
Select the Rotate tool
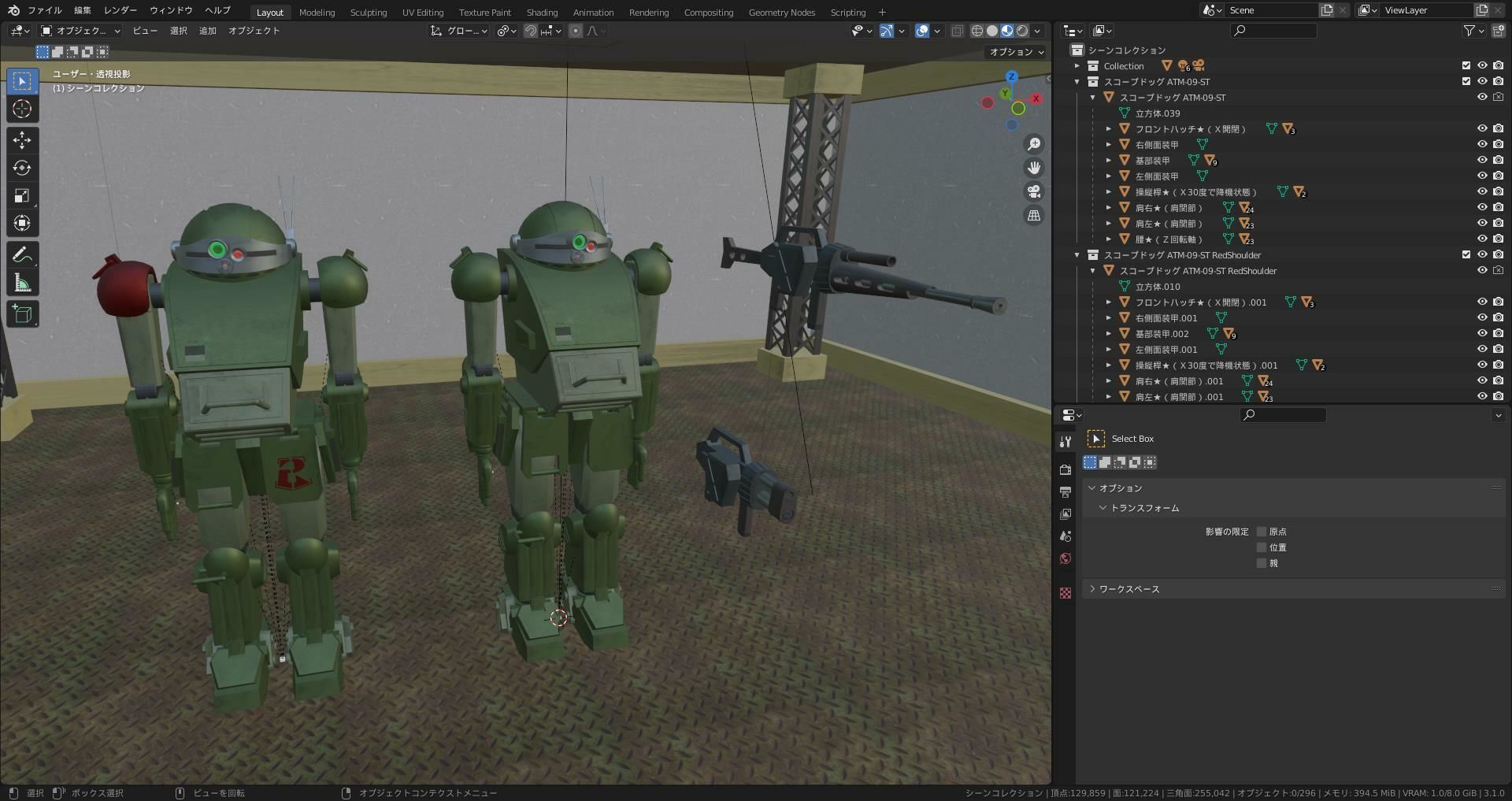pyautogui.click(x=22, y=168)
